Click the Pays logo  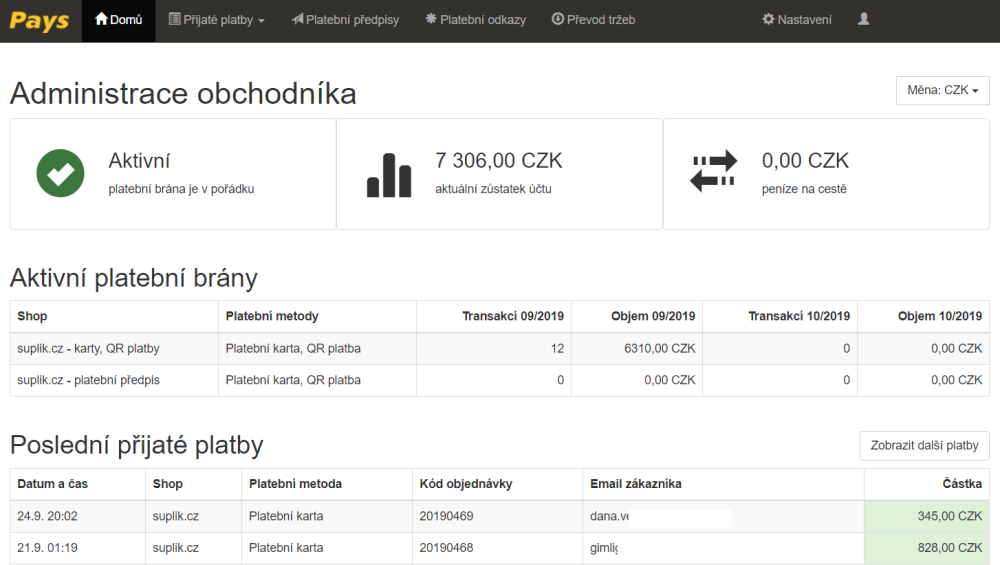click(x=39, y=20)
